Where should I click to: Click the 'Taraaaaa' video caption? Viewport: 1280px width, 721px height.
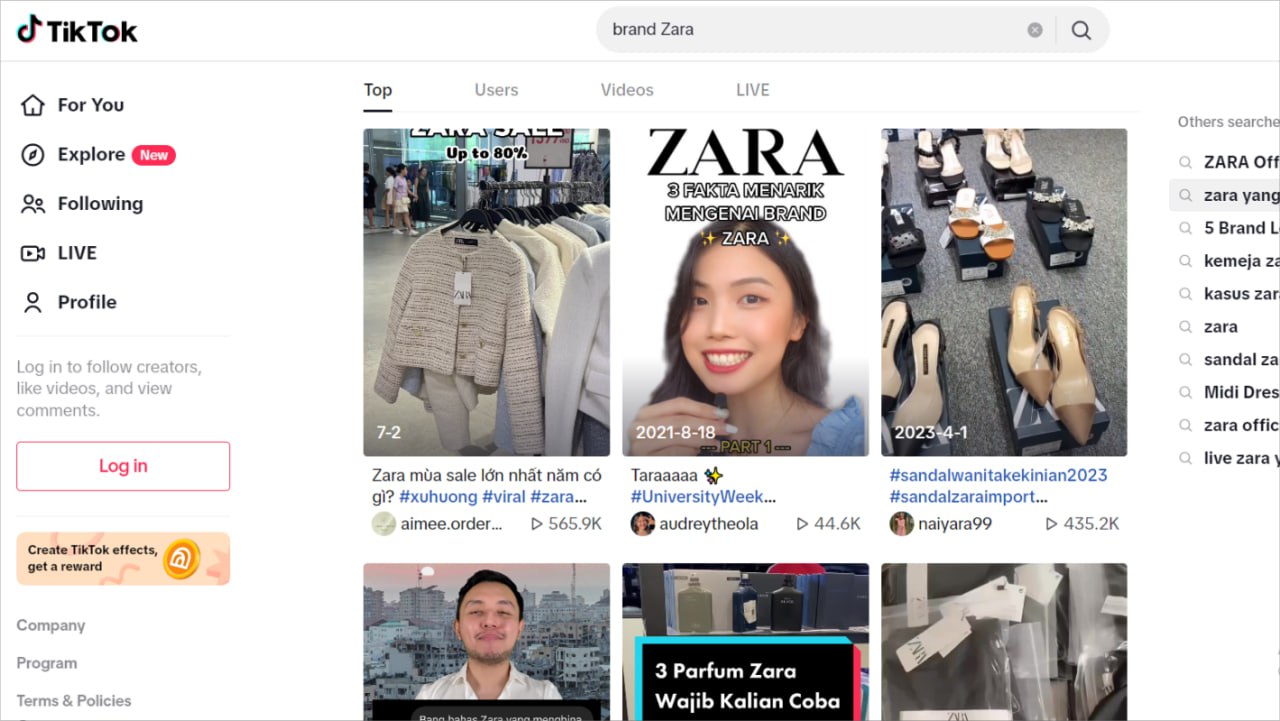click(666, 475)
